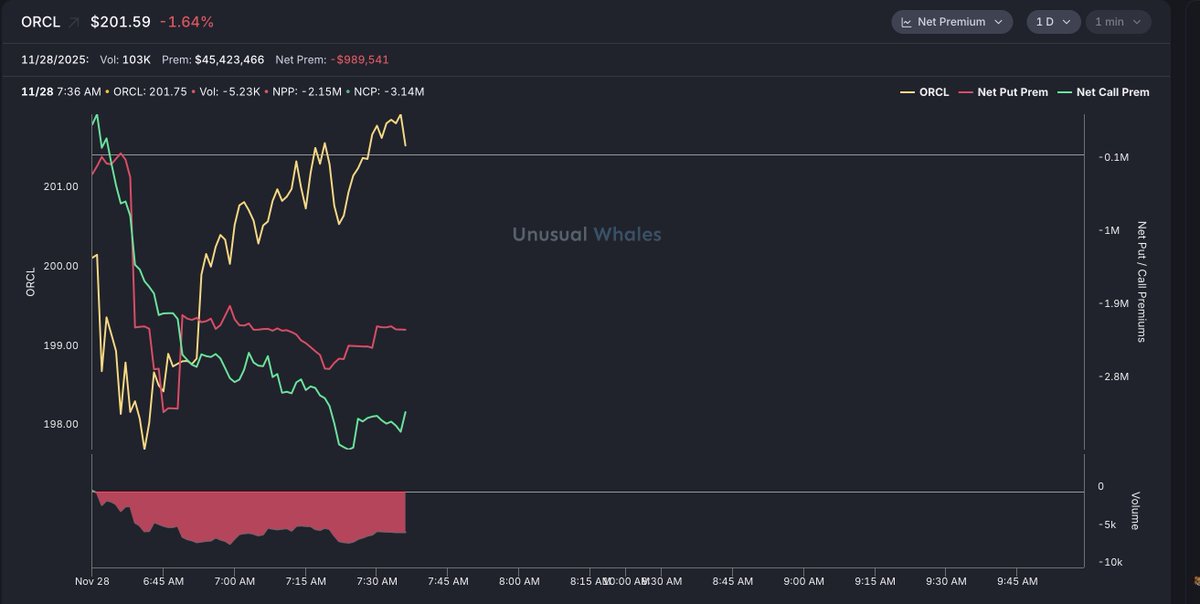
Task: Click the Prem total $45,423,466
Action: (229, 60)
